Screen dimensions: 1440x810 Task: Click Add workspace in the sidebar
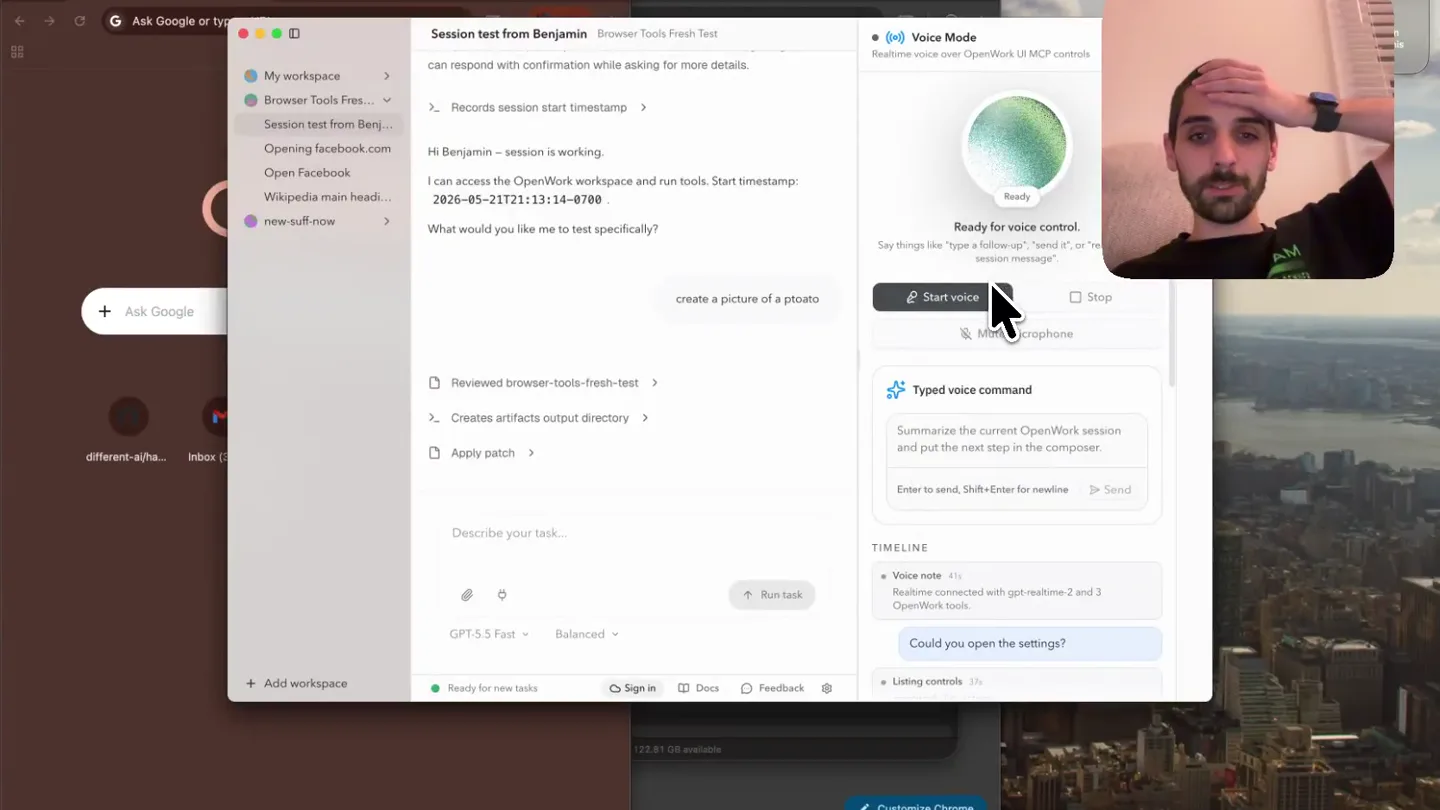(x=296, y=684)
